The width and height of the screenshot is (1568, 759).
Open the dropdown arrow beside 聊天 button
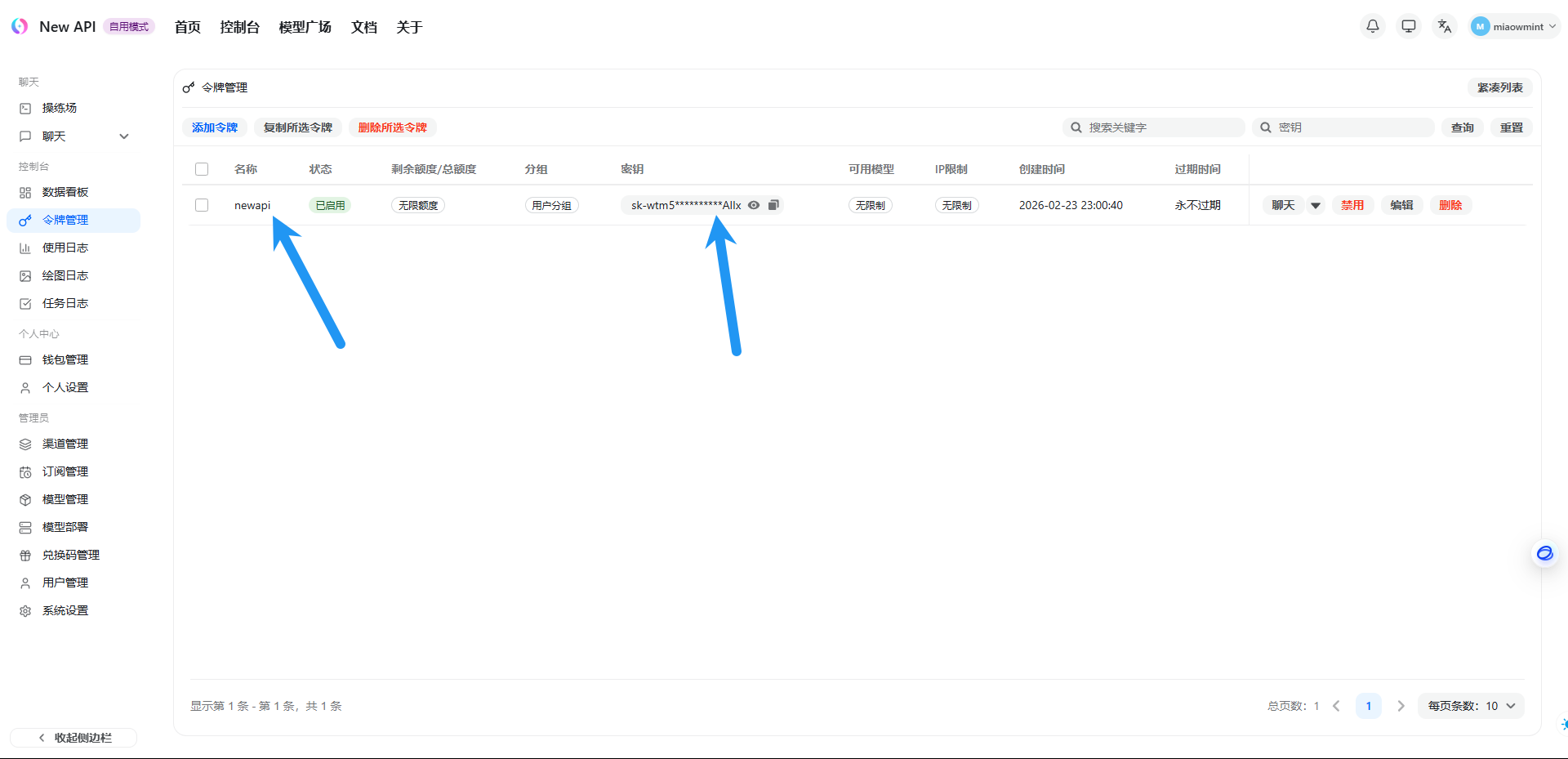click(1316, 205)
